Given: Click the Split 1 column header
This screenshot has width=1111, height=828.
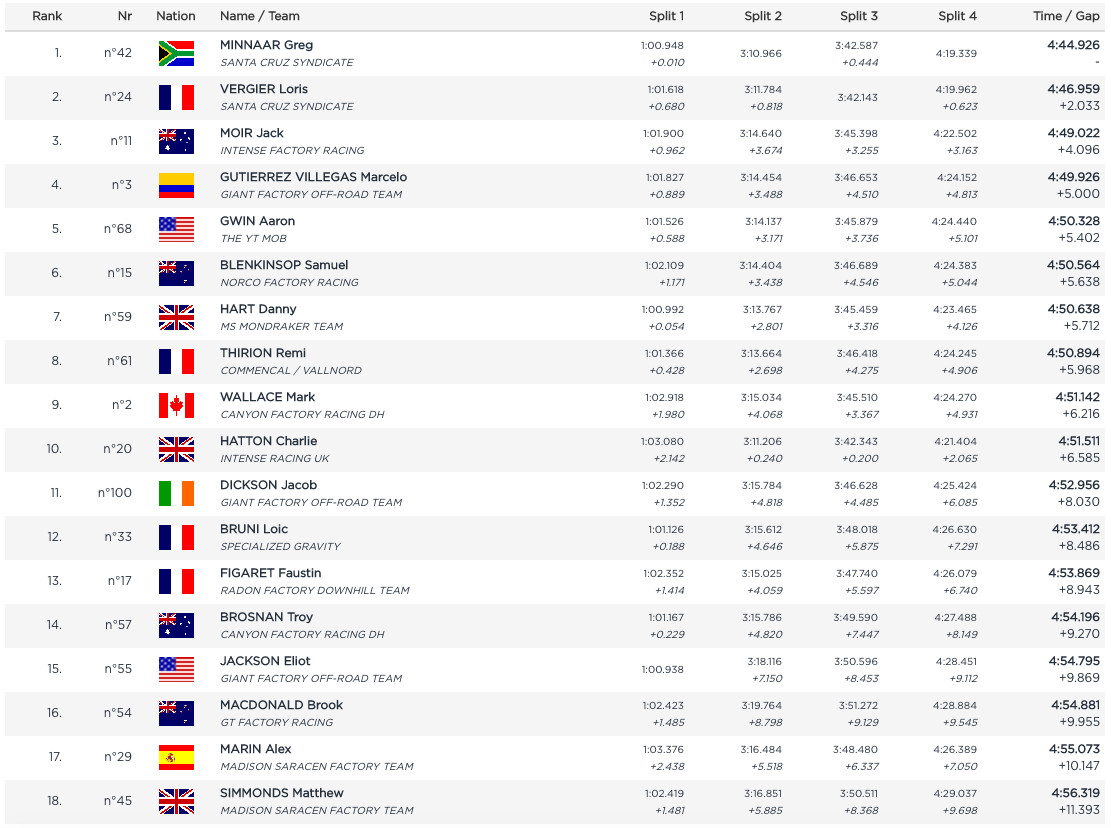Looking at the screenshot, I should tap(666, 16).
